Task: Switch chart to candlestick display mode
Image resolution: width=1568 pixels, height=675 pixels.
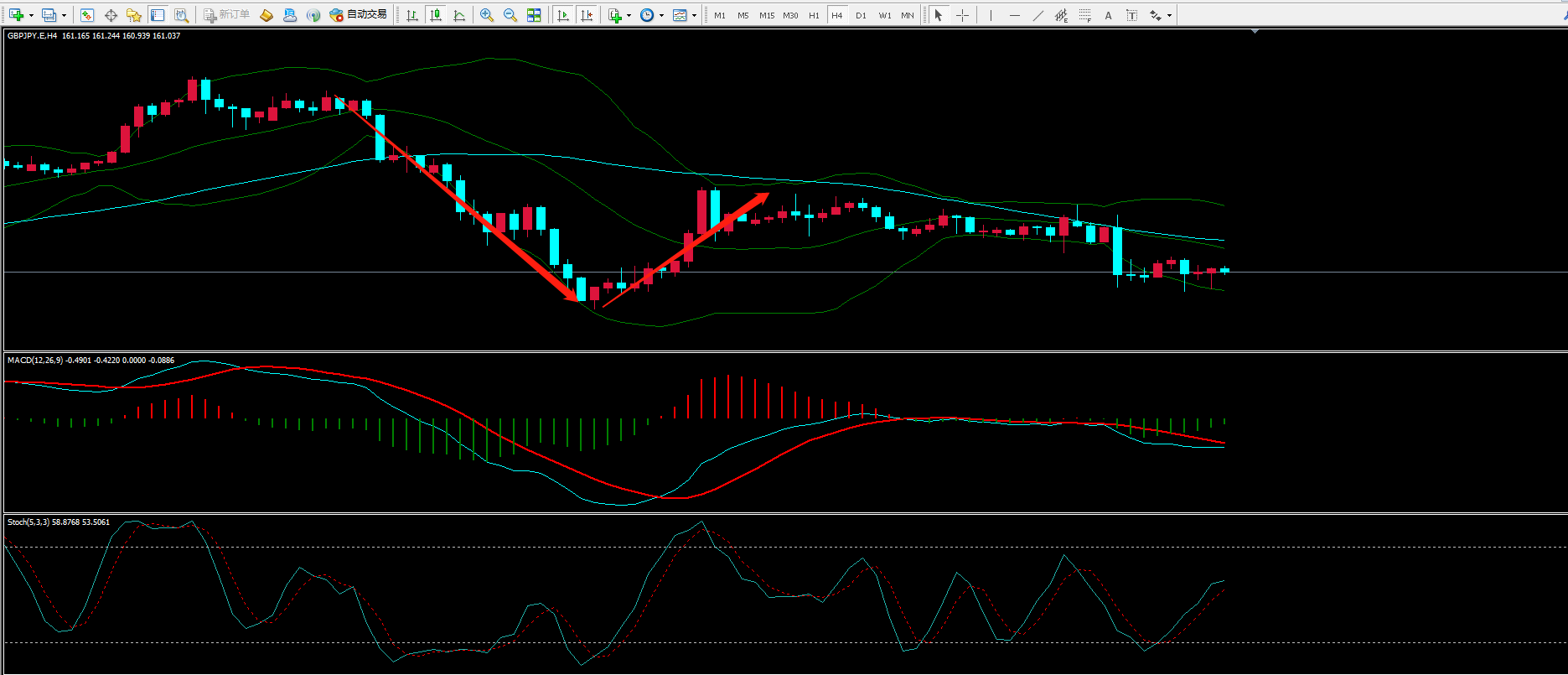Action: click(x=436, y=15)
